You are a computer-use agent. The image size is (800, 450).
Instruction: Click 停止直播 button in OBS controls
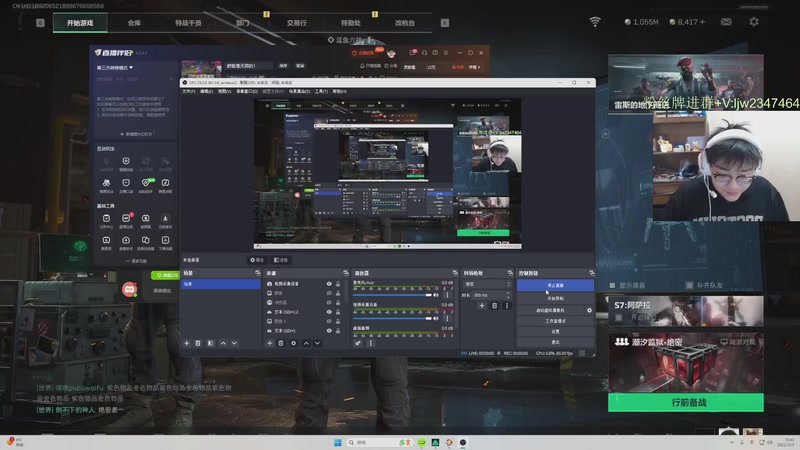point(555,285)
